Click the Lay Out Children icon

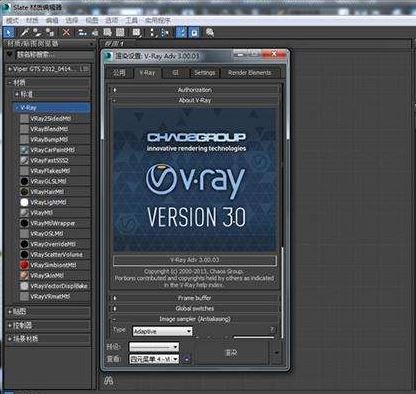[165, 32]
